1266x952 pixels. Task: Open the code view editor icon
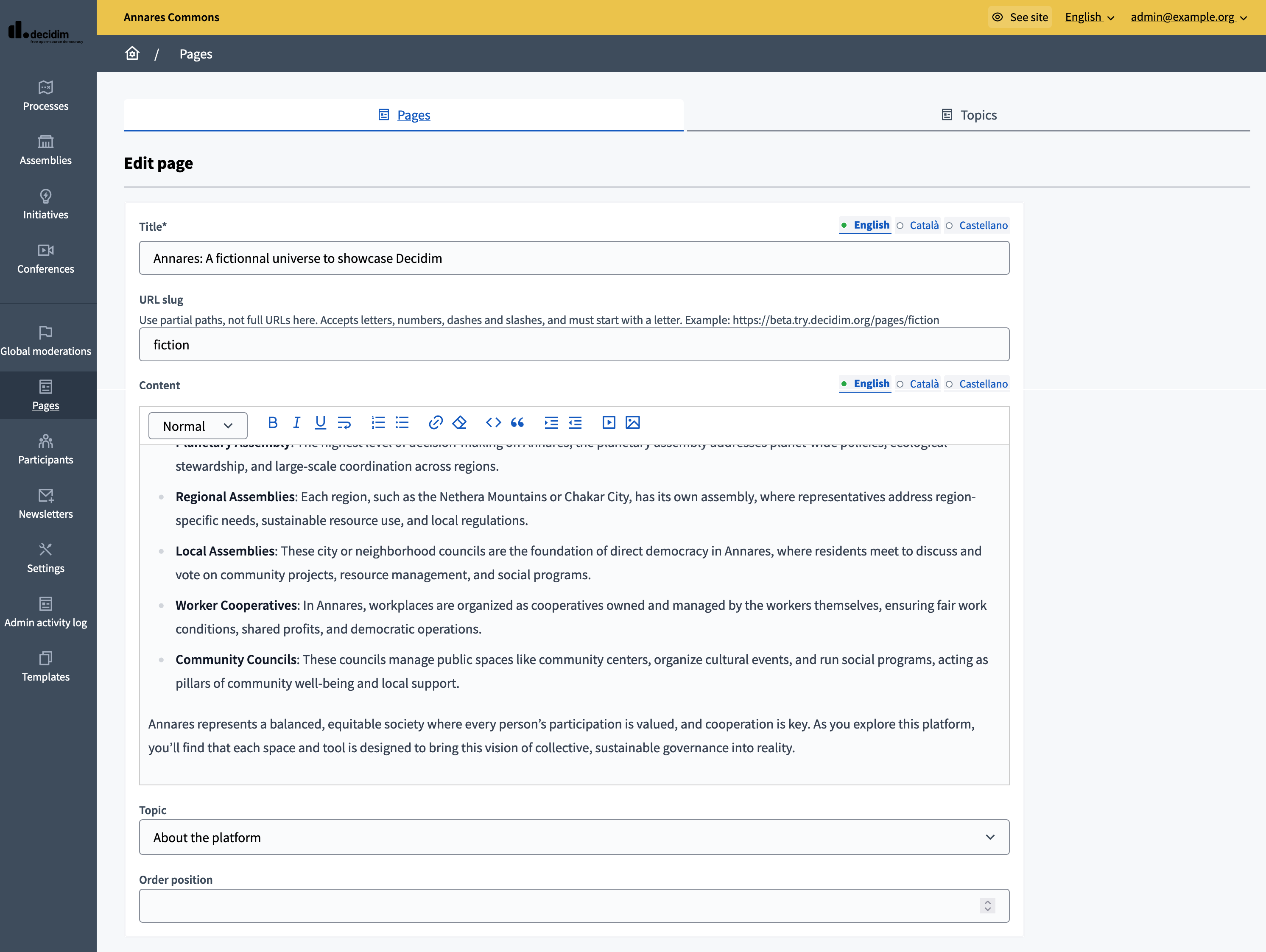(x=493, y=422)
